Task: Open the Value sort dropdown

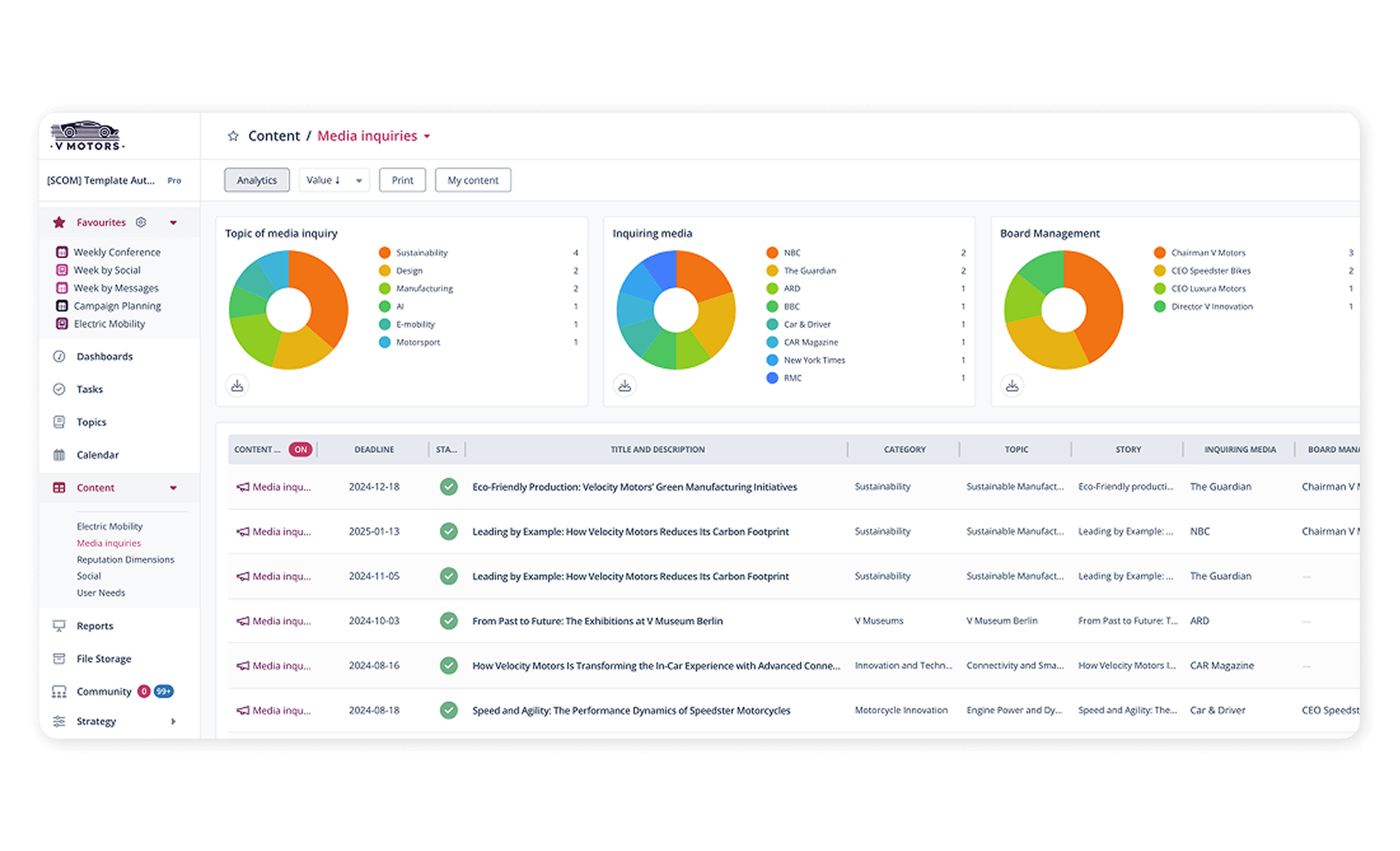Action: click(x=333, y=180)
